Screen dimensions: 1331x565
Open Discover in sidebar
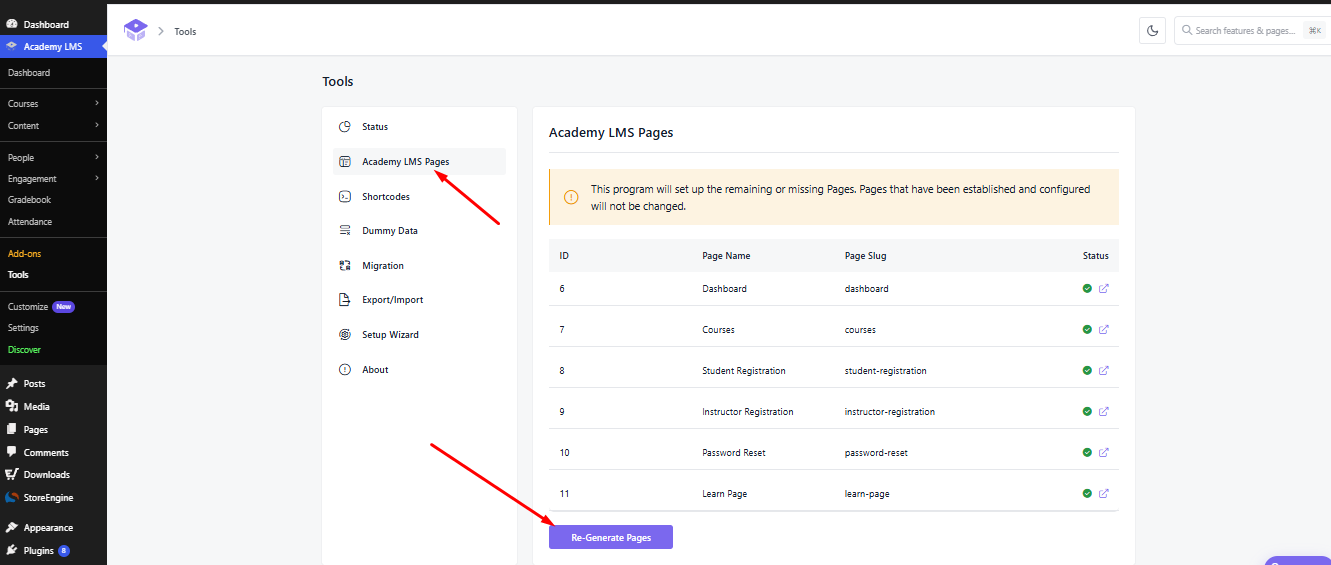pyautogui.click(x=24, y=350)
